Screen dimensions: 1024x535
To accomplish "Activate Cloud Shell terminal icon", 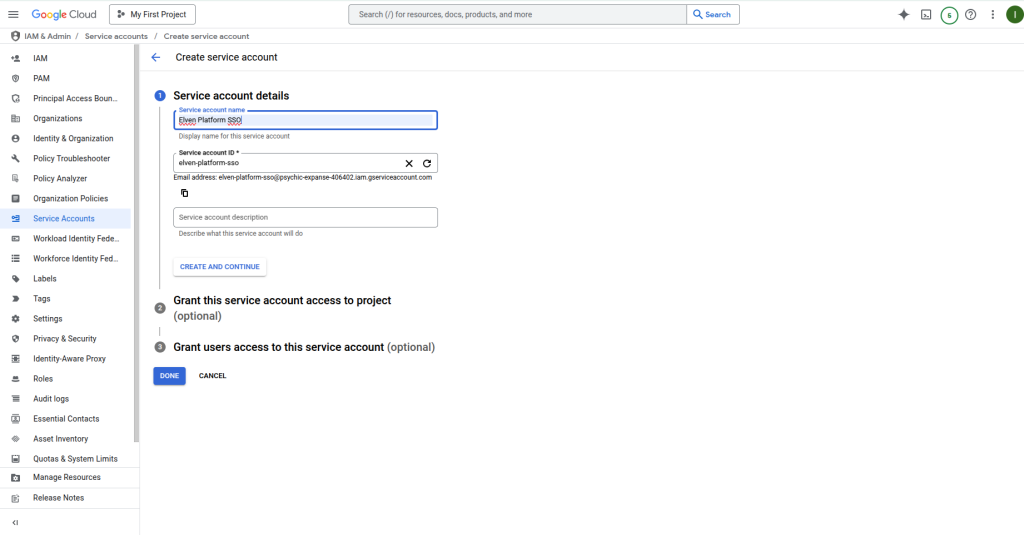I will coord(927,14).
